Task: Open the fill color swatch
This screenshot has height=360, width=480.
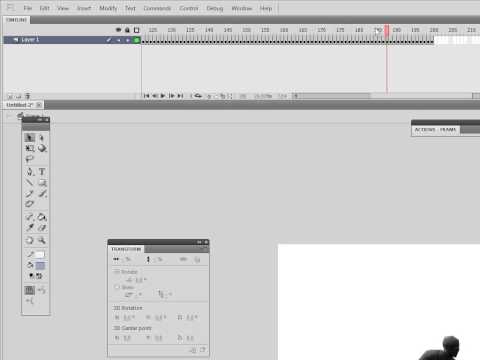Action: click(40, 266)
